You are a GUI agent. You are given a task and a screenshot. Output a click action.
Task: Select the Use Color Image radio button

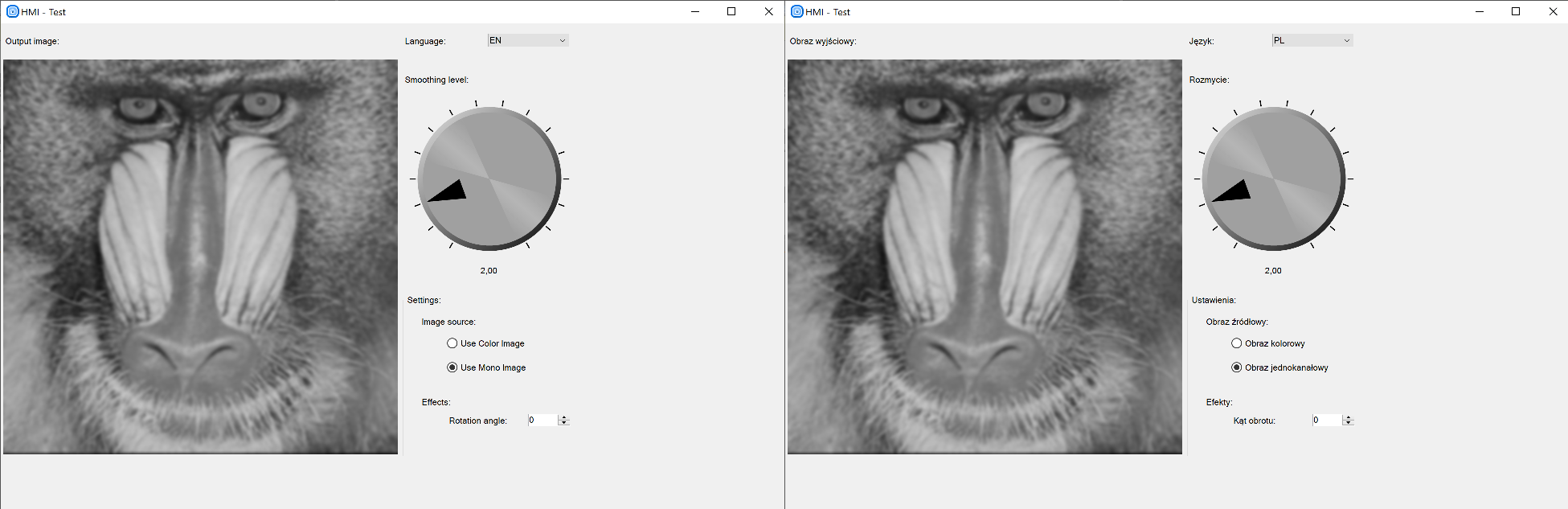[452, 343]
